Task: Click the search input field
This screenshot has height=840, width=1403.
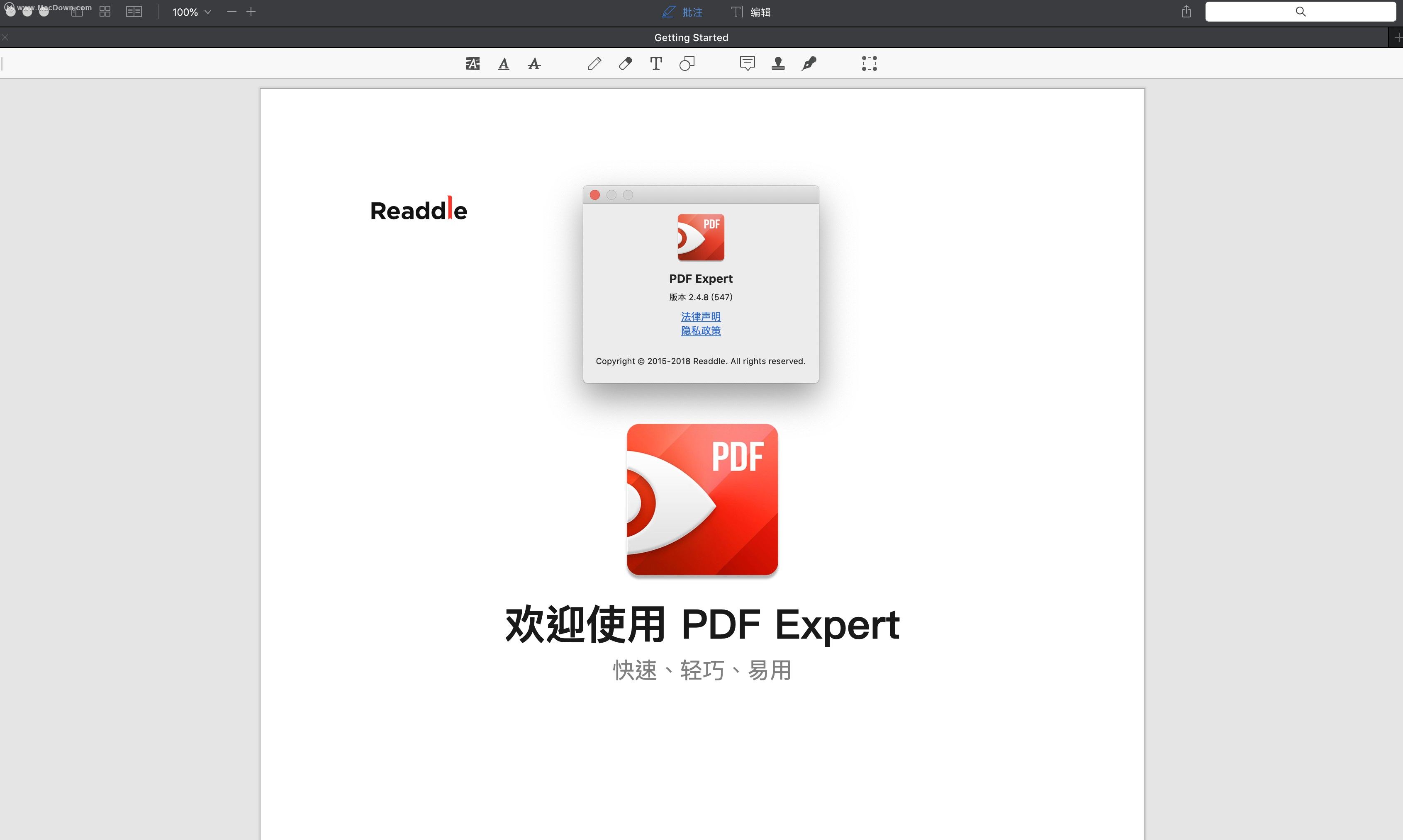Action: [x=1300, y=11]
